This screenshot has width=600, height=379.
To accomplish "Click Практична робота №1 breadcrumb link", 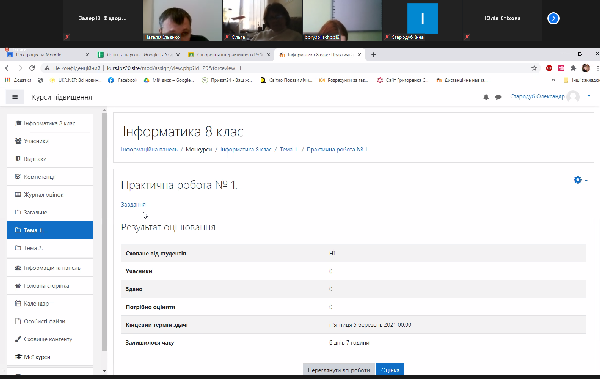I will [x=337, y=149].
